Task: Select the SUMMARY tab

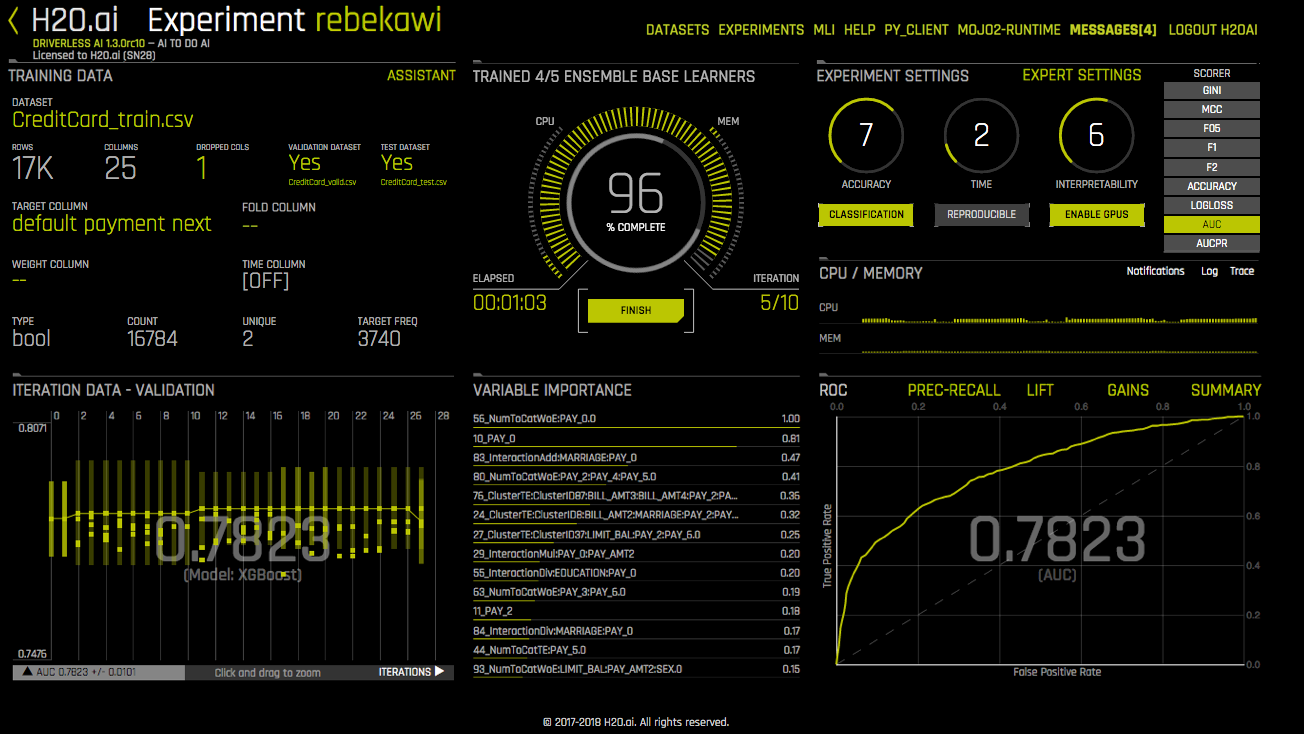Action: click(x=1226, y=390)
